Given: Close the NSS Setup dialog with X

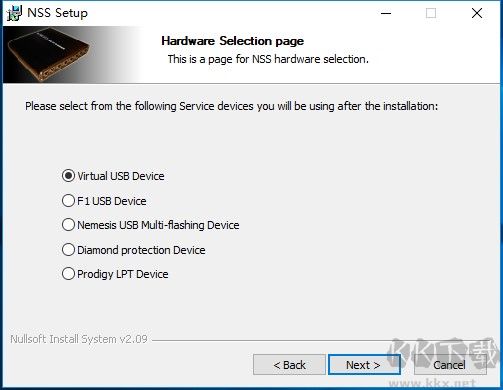Looking at the screenshot, I should click(477, 13).
